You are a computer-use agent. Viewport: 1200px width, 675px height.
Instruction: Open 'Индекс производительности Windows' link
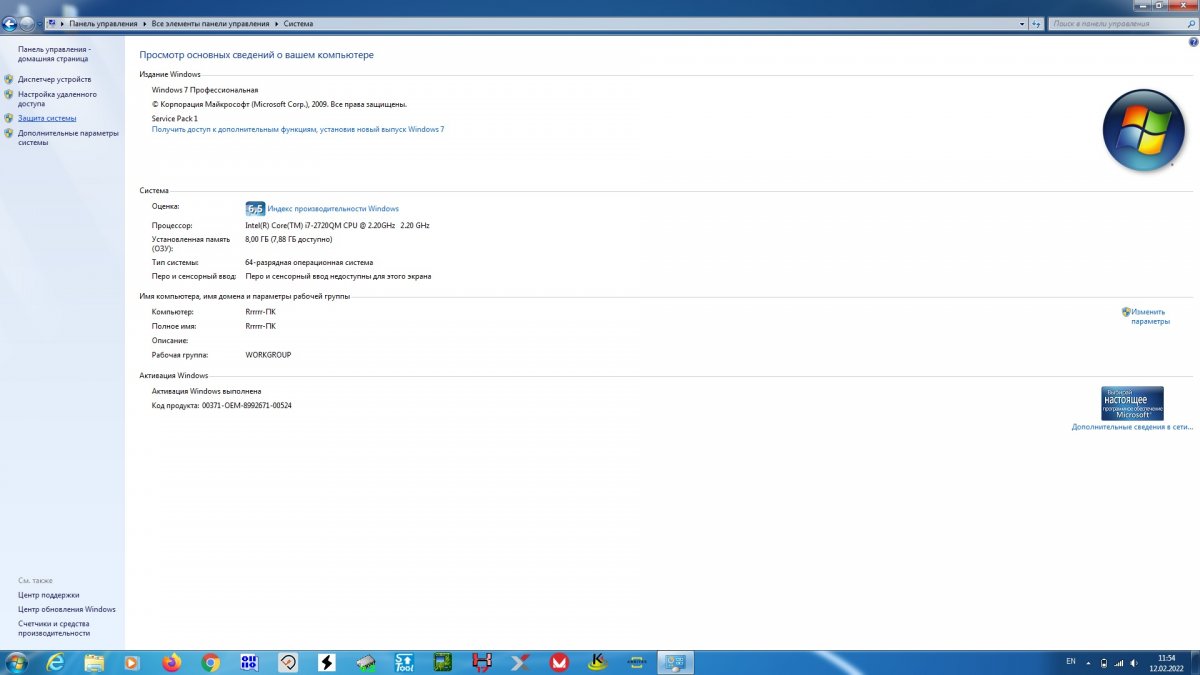[333, 209]
